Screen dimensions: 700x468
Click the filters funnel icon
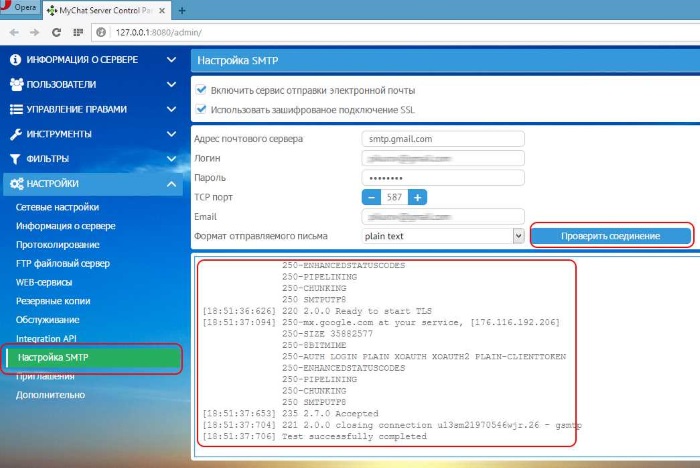pos(15,159)
